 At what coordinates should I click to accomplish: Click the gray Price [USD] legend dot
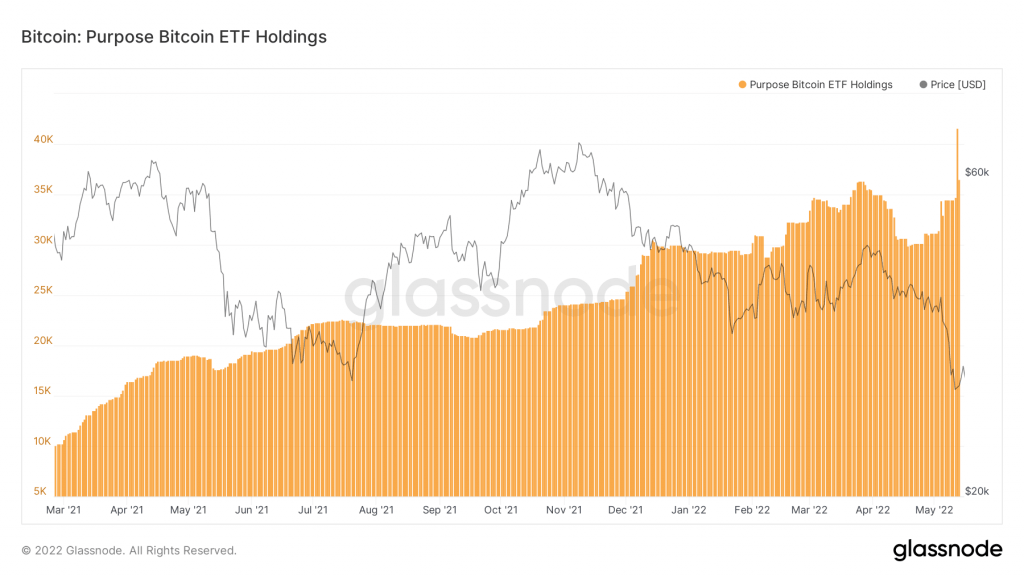tap(922, 85)
